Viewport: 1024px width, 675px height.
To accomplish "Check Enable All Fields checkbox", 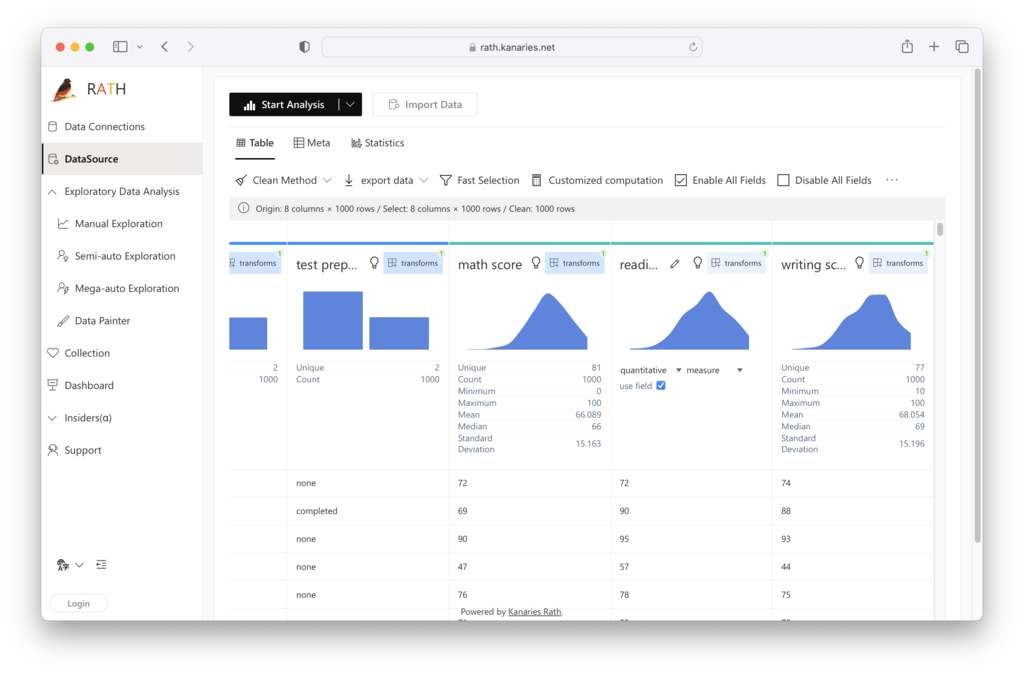I will pyautogui.click(x=681, y=181).
